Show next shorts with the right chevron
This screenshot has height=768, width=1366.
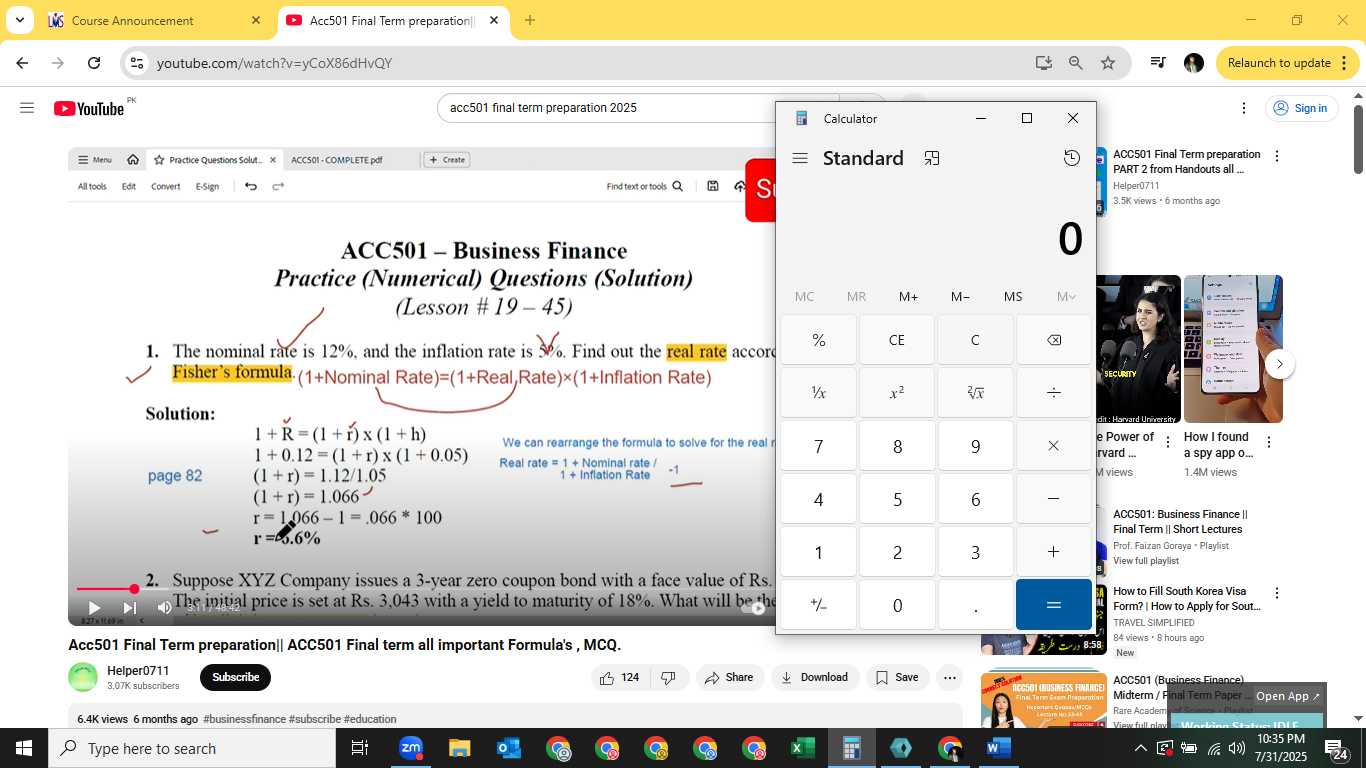coord(1280,364)
